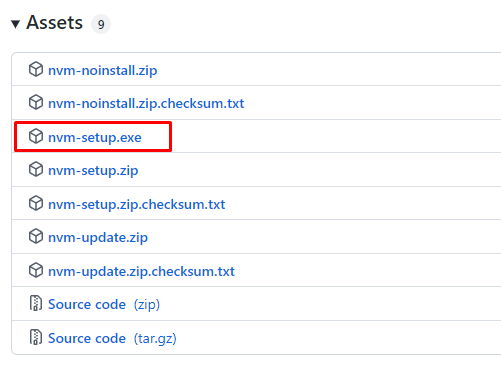This screenshot has width=501, height=365.
Task: Click package icon beside nvm-noinstall.zip
Action: tap(36, 69)
